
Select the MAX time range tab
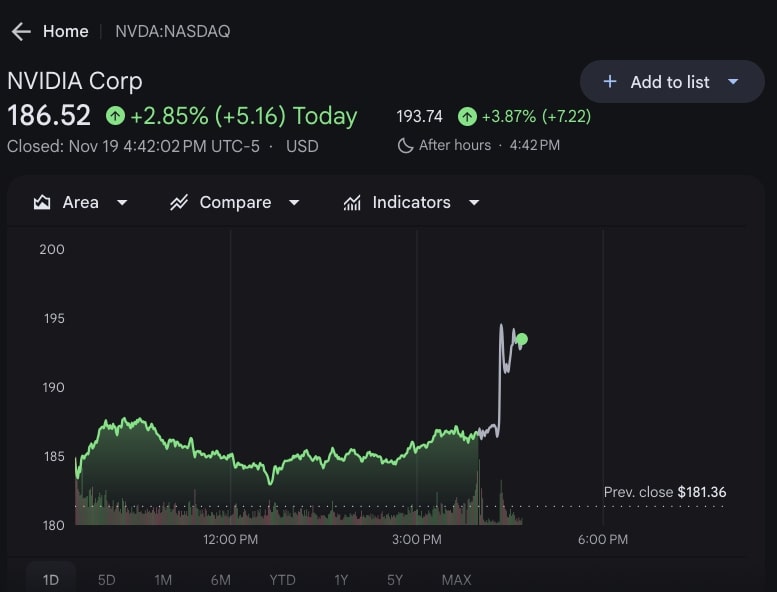coord(456,580)
